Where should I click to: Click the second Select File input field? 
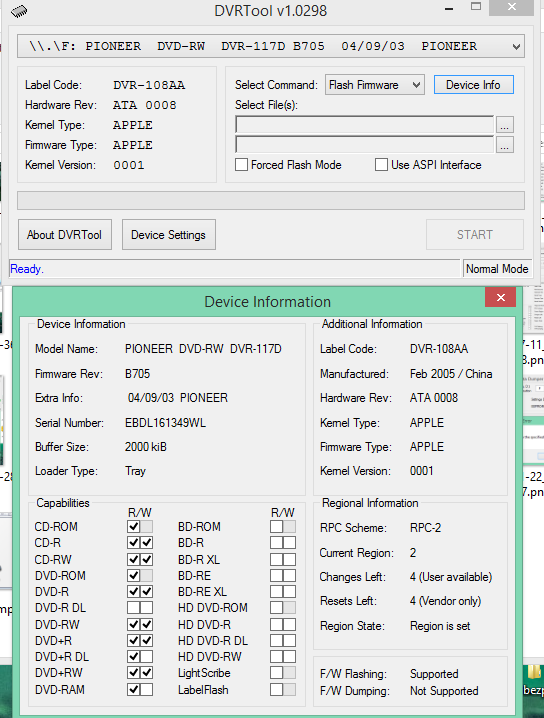pyautogui.click(x=364, y=145)
